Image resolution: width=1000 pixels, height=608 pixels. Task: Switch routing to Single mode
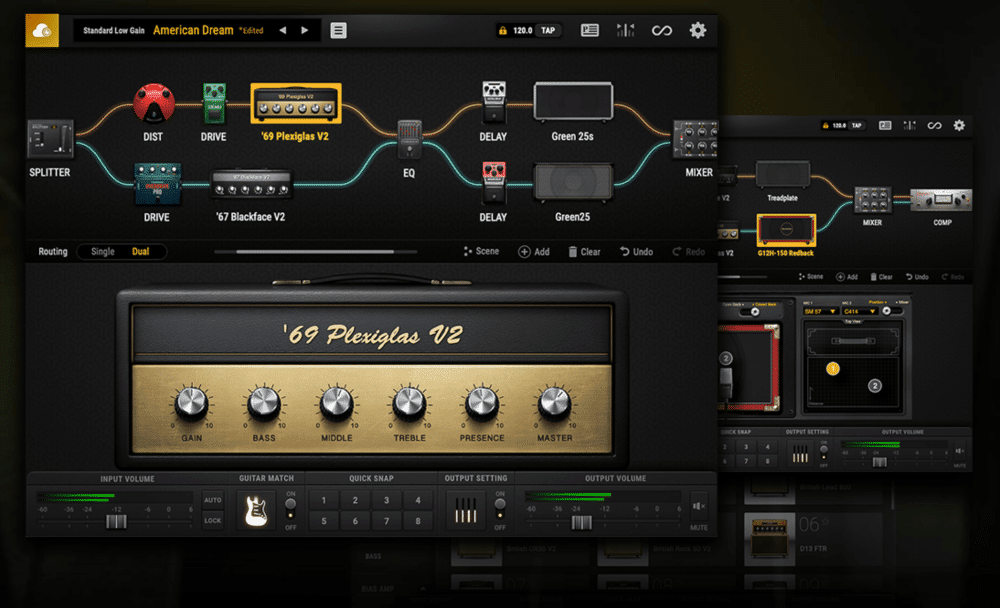click(105, 252)
